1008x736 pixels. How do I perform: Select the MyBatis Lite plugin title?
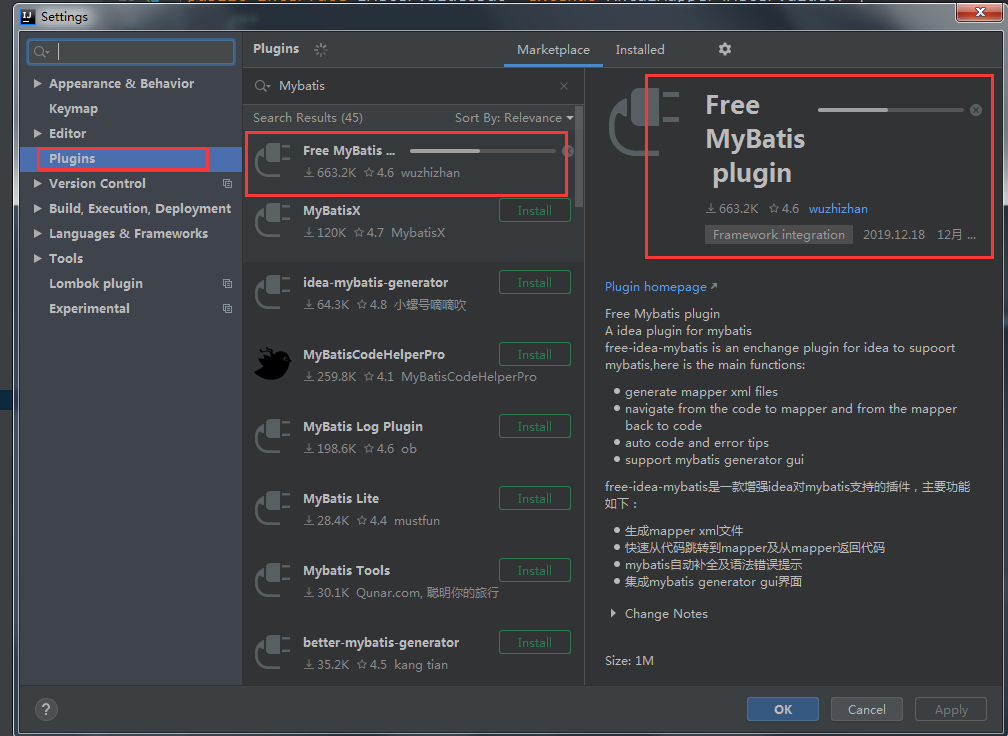[341, 499]
